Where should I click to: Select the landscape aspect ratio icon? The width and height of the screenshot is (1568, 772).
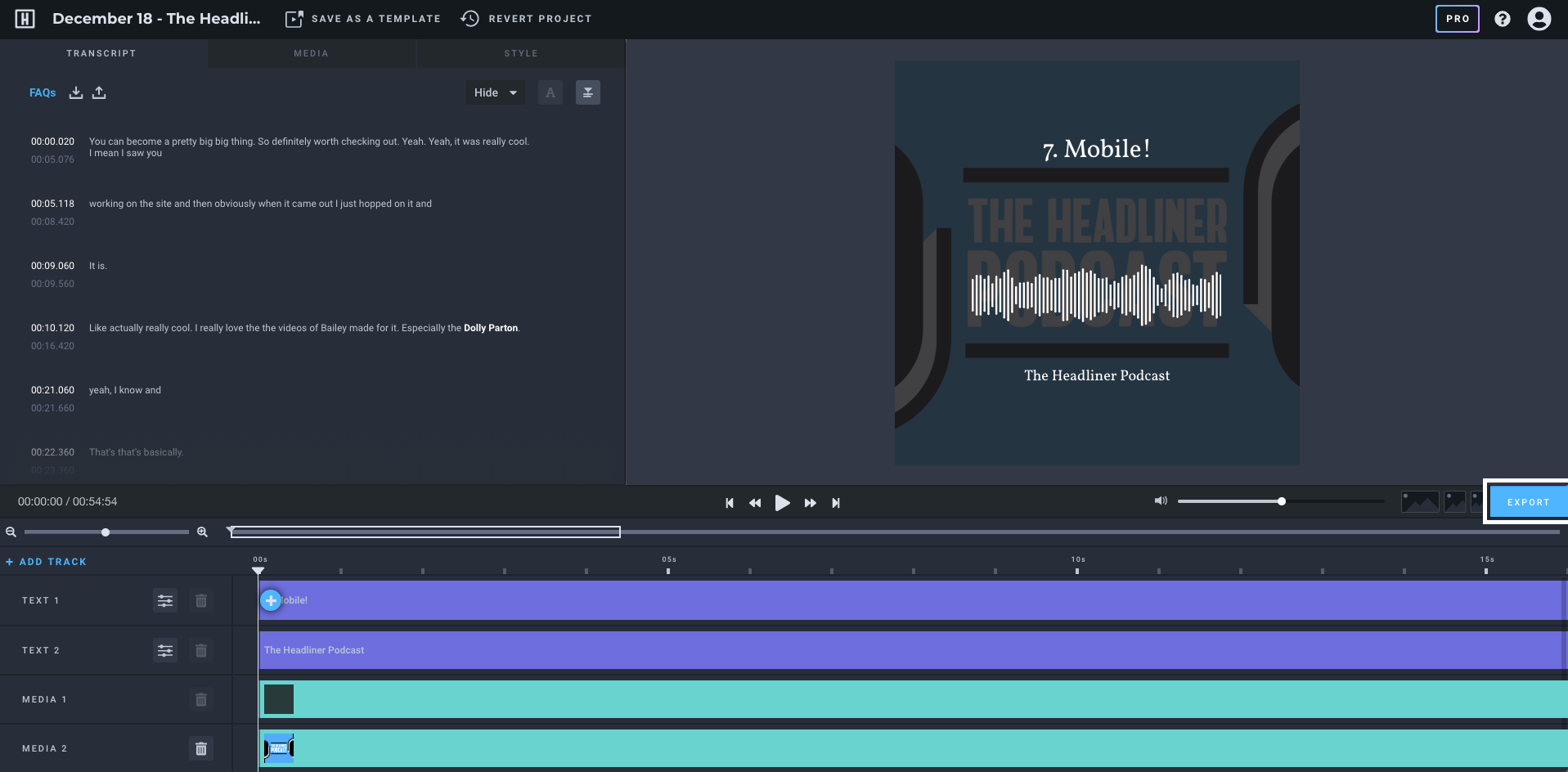point(1420,501)
